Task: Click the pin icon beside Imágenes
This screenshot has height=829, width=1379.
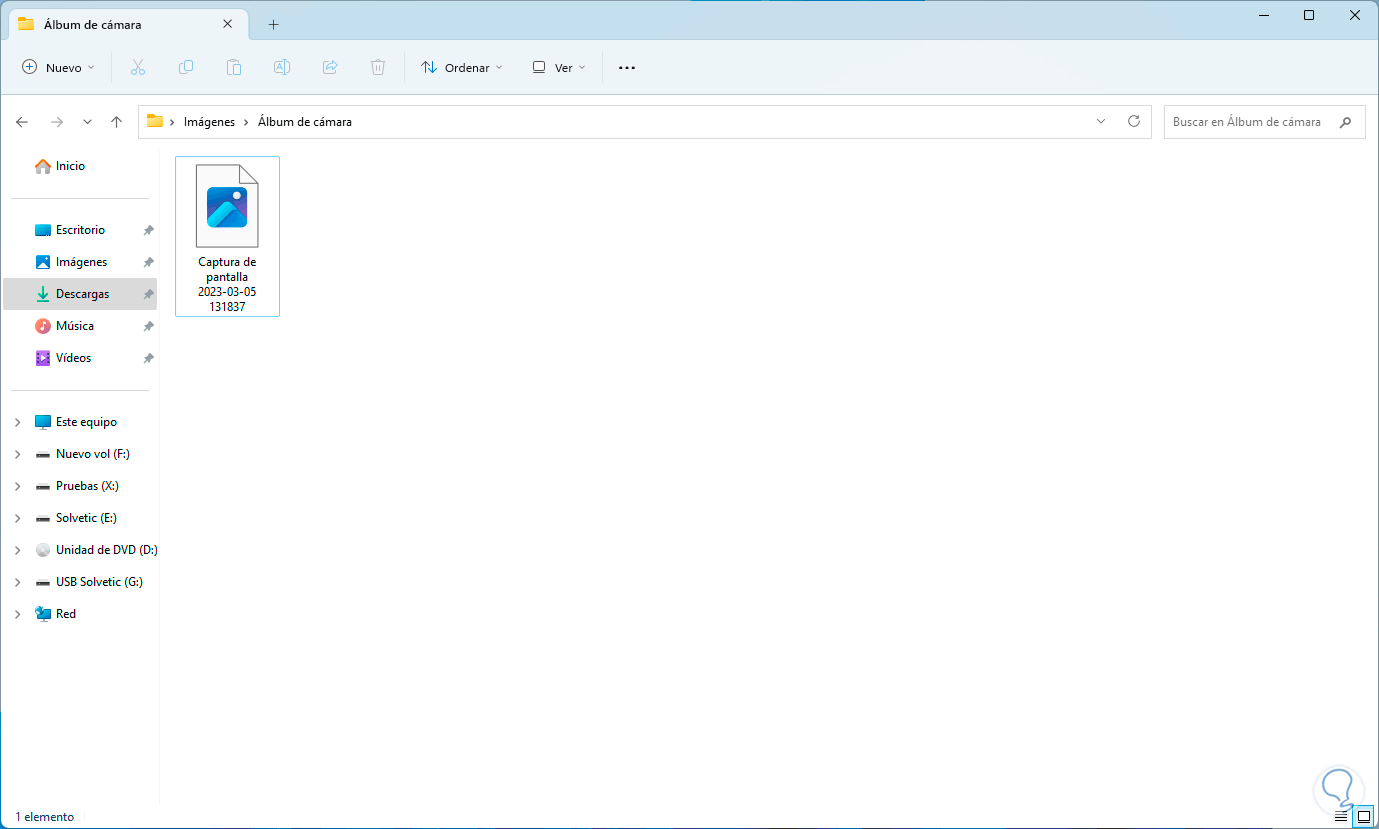Action: [x=148, y=262]
